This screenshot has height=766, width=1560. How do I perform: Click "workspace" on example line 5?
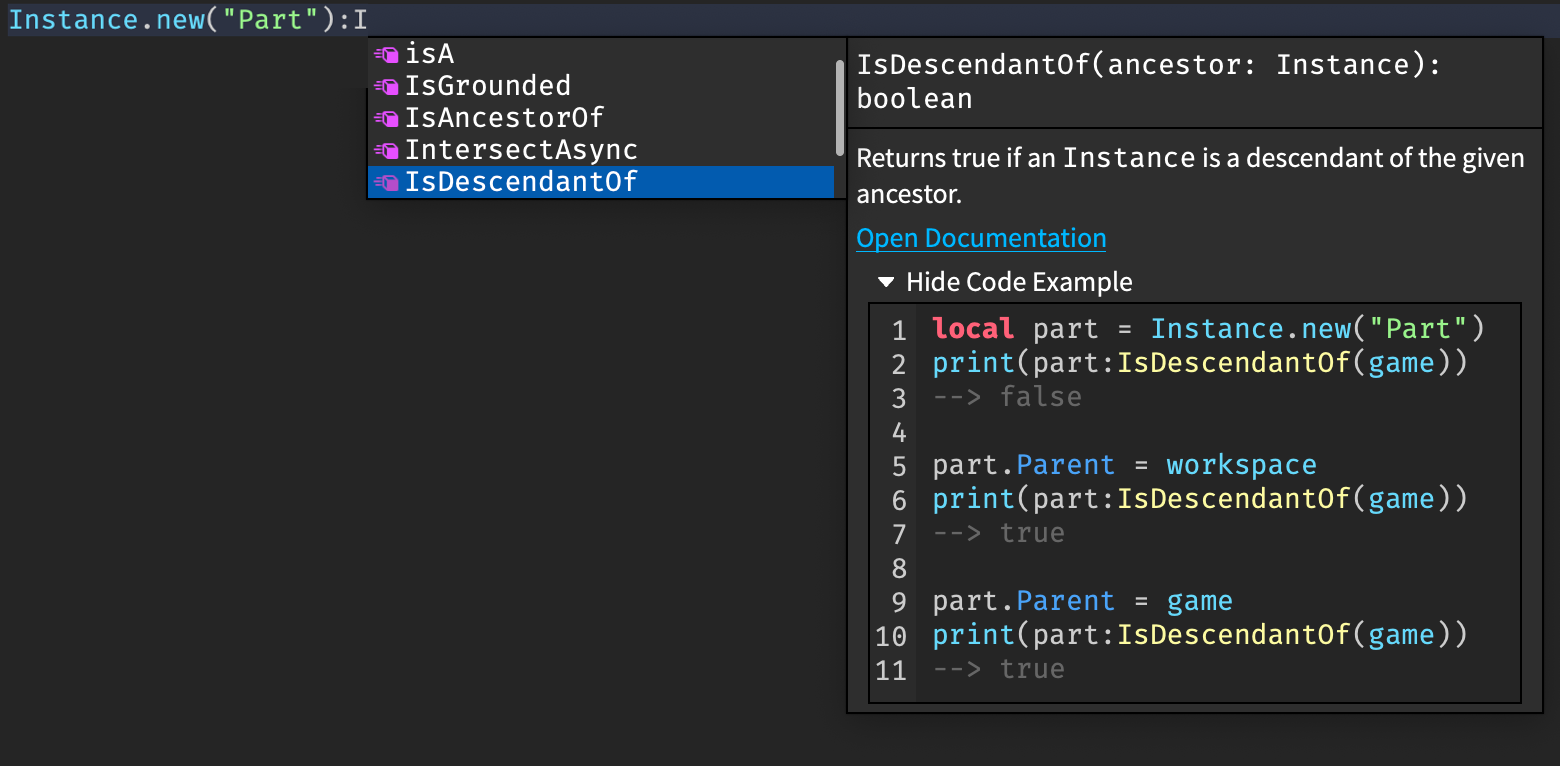coord(1241,465)
